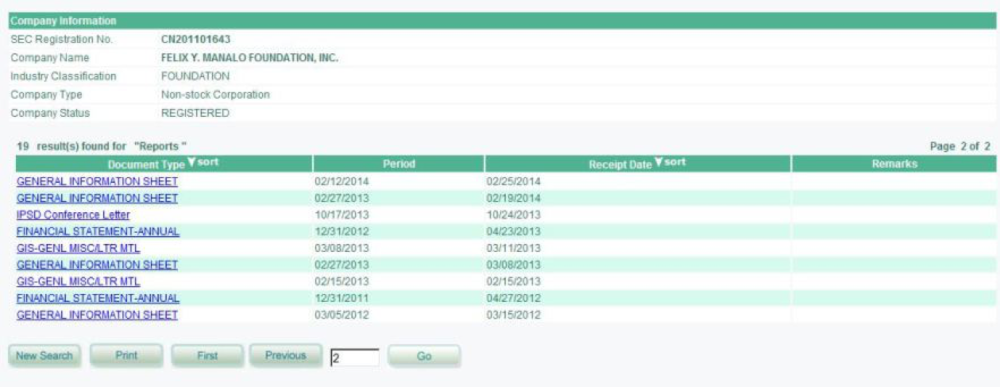Click the REGISTERED company status value
Screen dimensions: 1000x387
pos(195,113)
